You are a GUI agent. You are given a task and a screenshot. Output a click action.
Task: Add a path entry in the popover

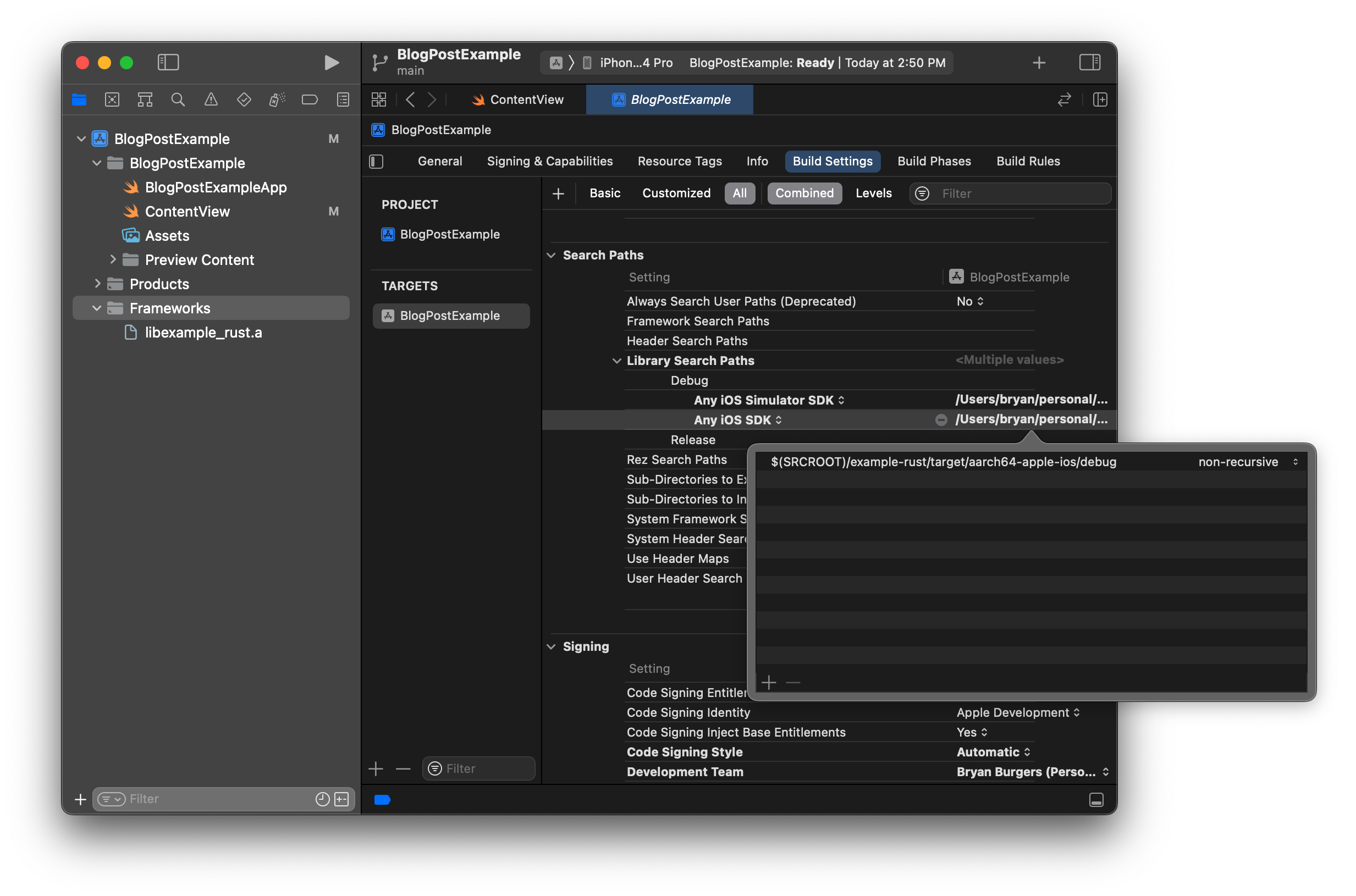[769, 682]
